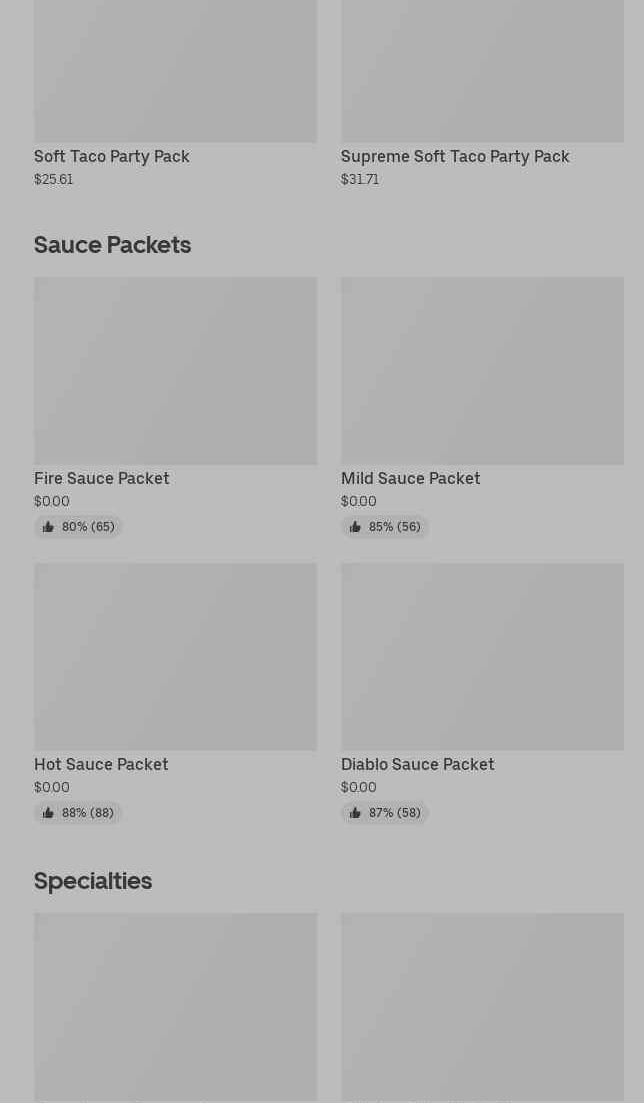The width and height of the screenshot is (644, 1103).
Task: Click the thumbs-up icon under Fire Sauce Packet
Action: pyautogui.click(x=48, y=527)
